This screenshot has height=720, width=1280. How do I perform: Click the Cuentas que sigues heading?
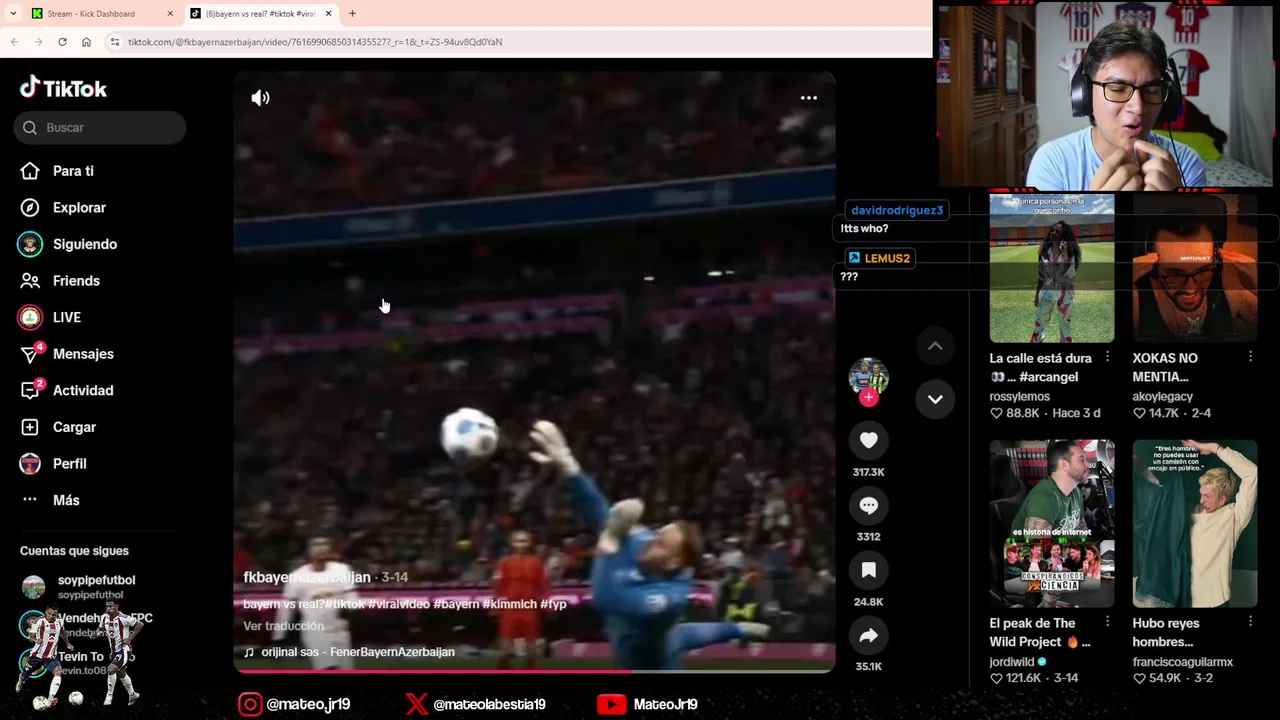(74, 551)
